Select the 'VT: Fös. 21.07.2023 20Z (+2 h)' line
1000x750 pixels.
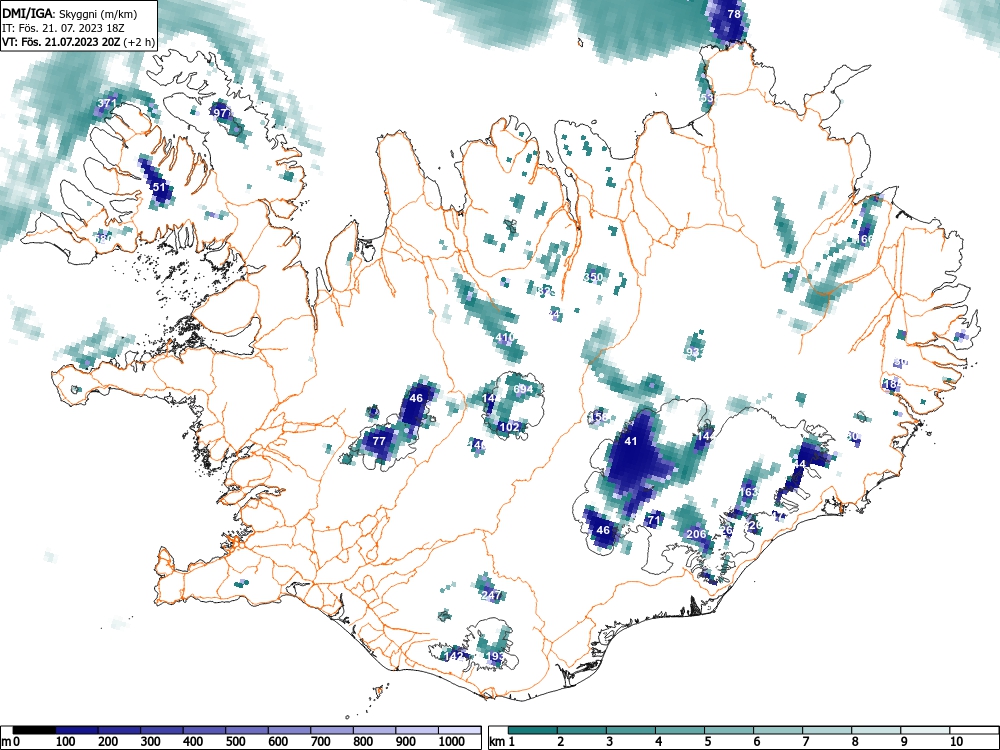coord(78,42)
